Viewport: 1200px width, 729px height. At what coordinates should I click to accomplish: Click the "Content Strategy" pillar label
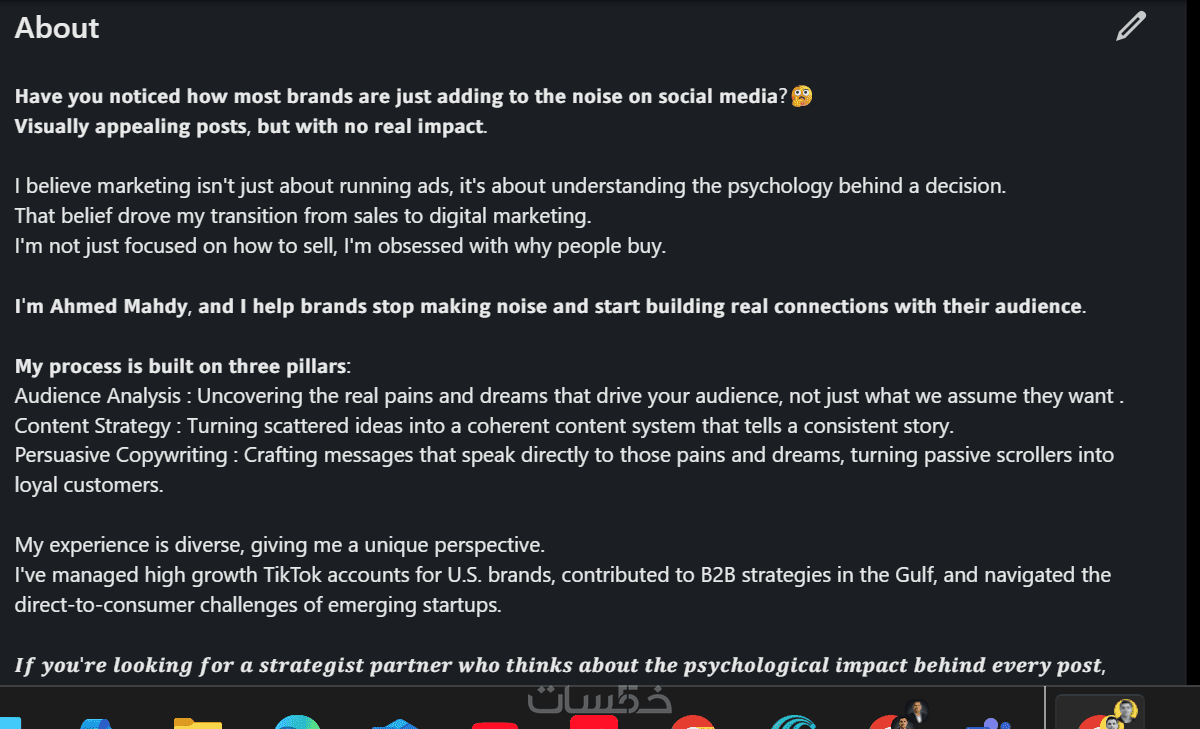(92, 426)
